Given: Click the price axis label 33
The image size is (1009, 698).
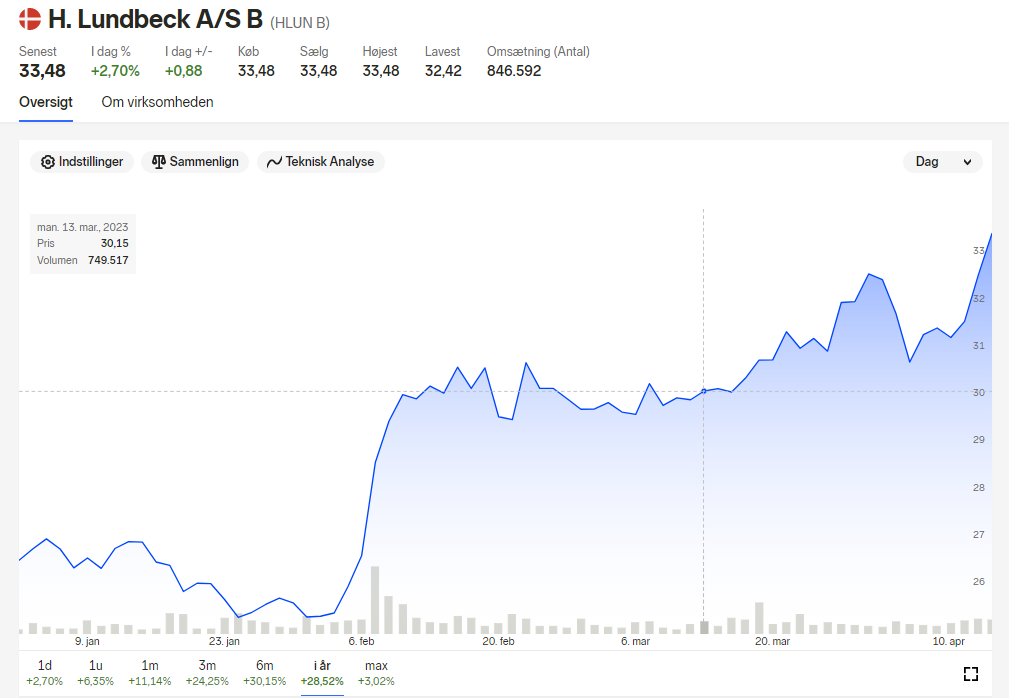Looking at the screenshot, I should [x=979, y=250].
